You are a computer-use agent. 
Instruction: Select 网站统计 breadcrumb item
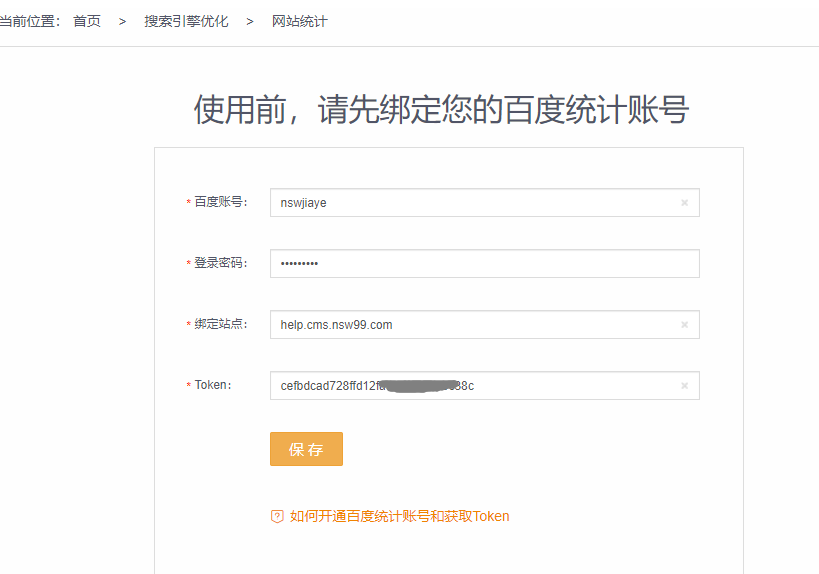click(x=299, y=21)
